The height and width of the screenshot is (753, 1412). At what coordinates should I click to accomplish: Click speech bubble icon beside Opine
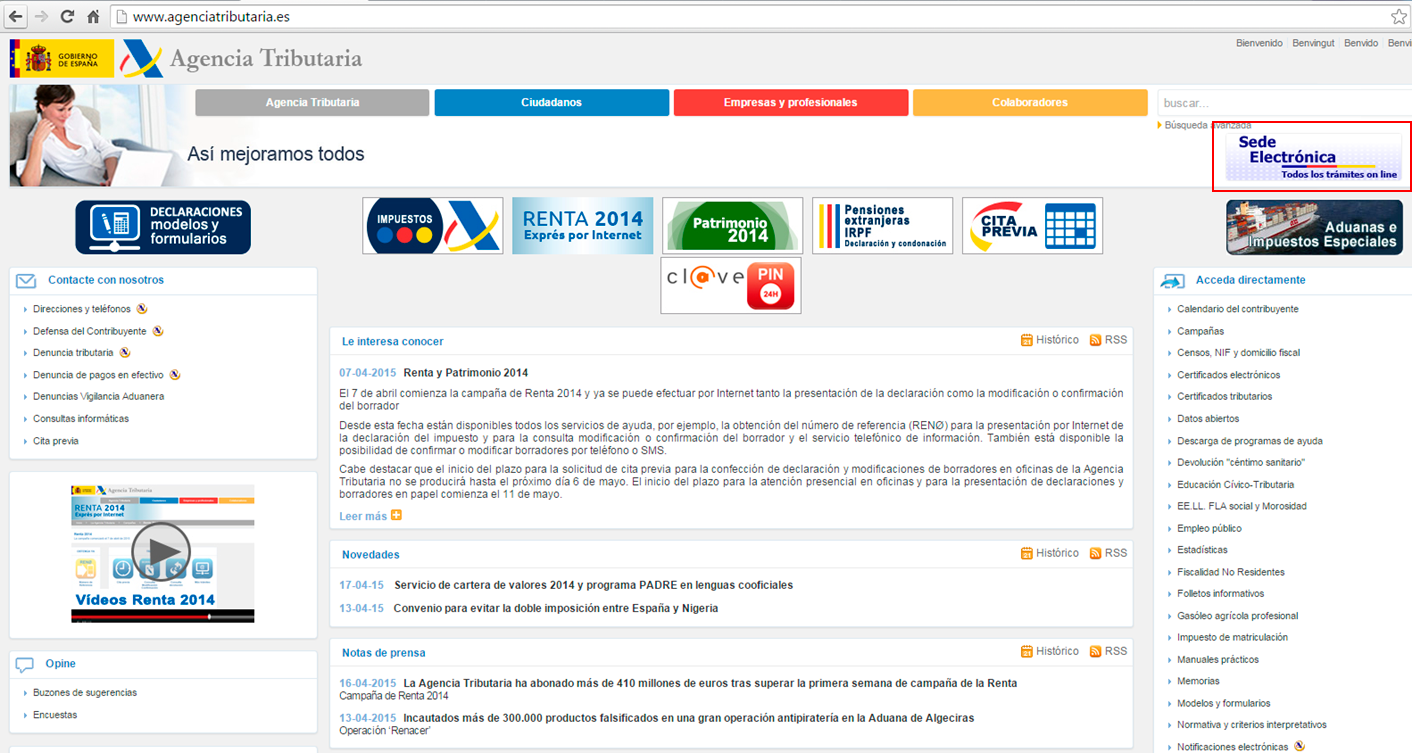pyautogui.click(x=26, y=664)
